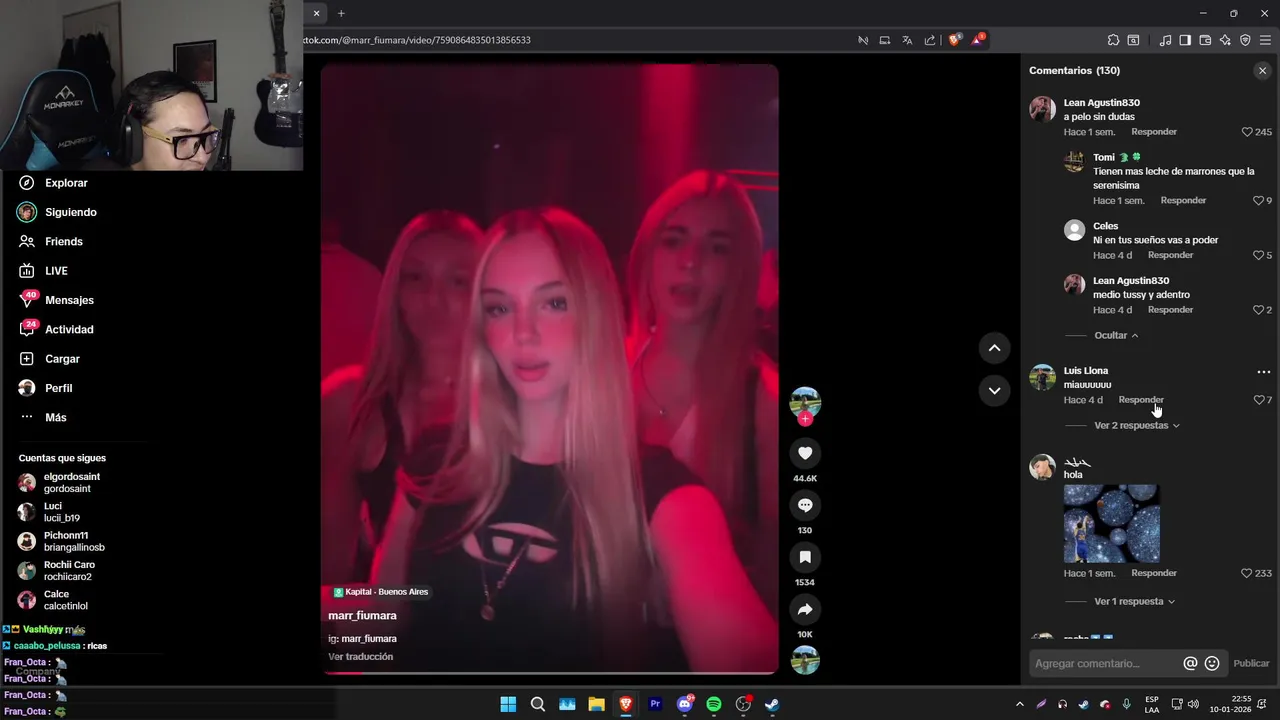Open Spotify from the taskbar
This screenshot has width=1280, height=720.
point(714,704)
